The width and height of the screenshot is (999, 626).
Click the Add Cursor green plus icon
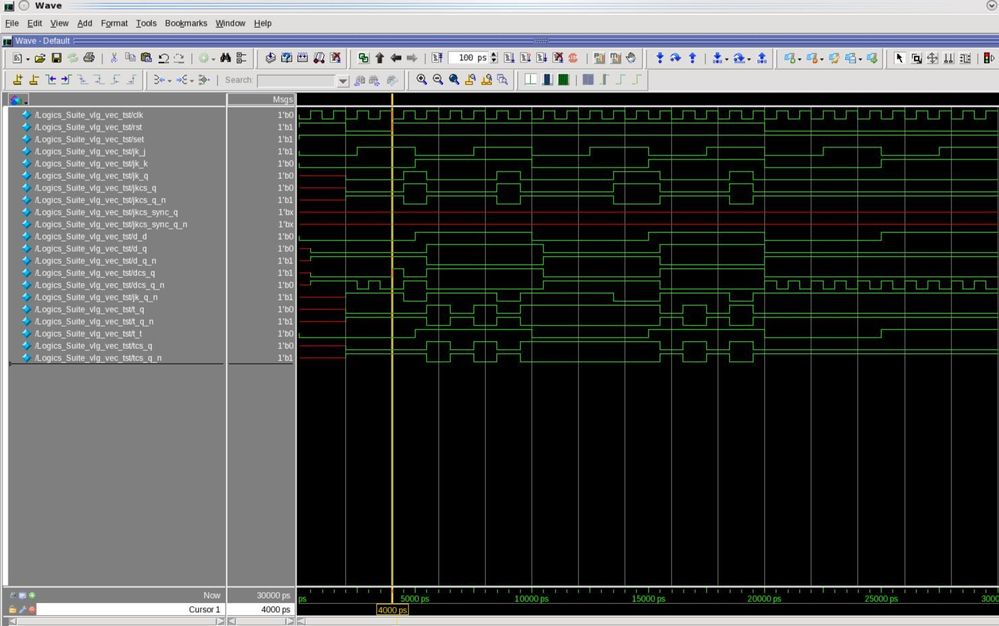(x=32, y=595)
